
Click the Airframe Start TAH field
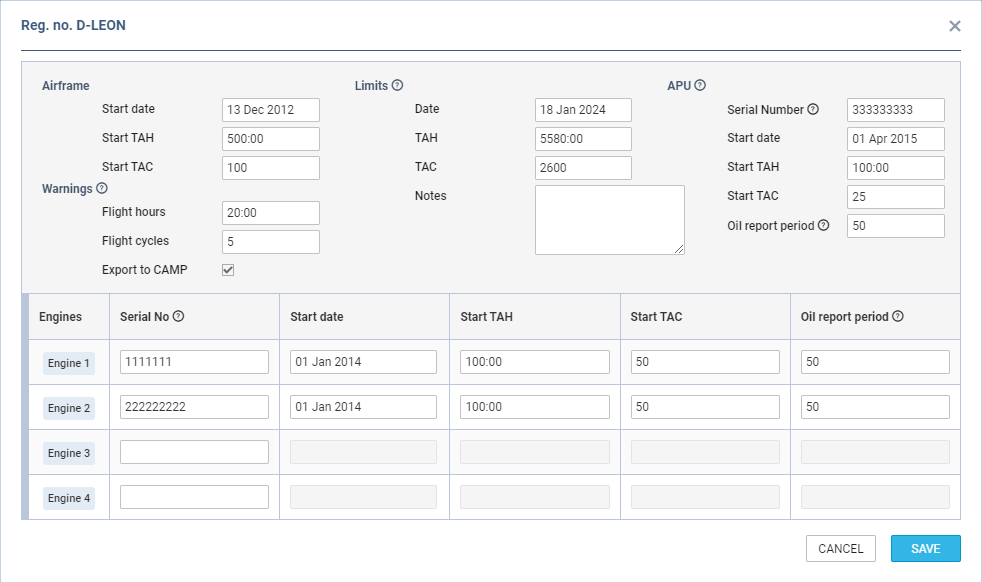click(x=271, y=138)
